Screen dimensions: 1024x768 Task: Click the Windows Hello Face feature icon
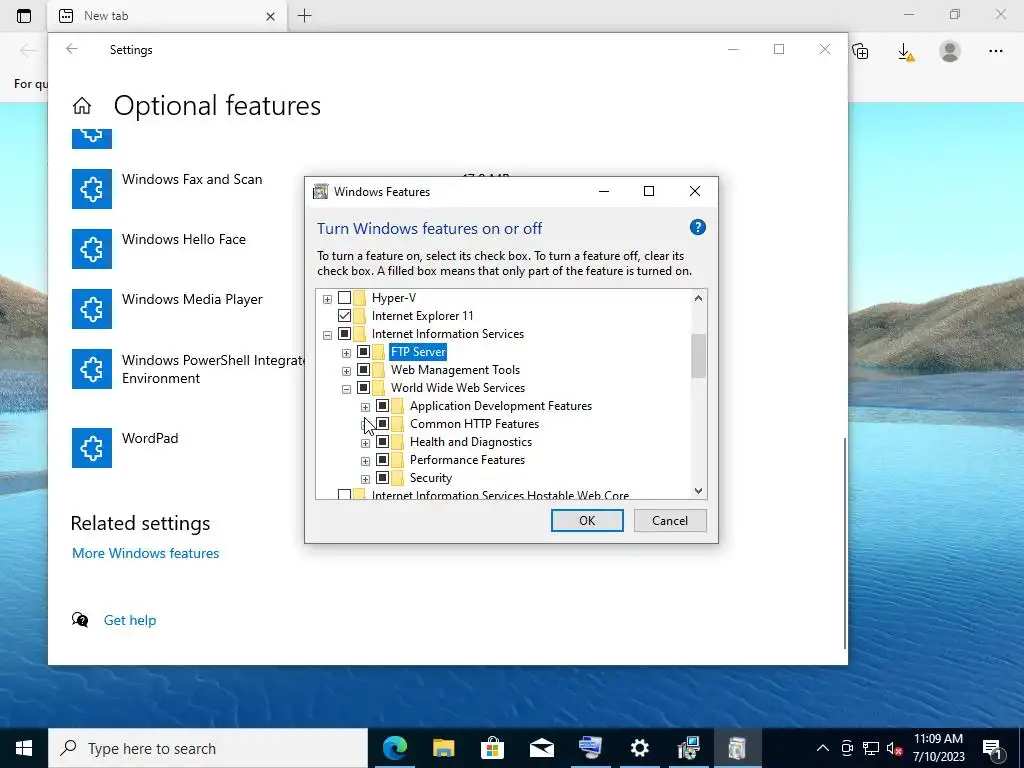click(x=91, y=249)
